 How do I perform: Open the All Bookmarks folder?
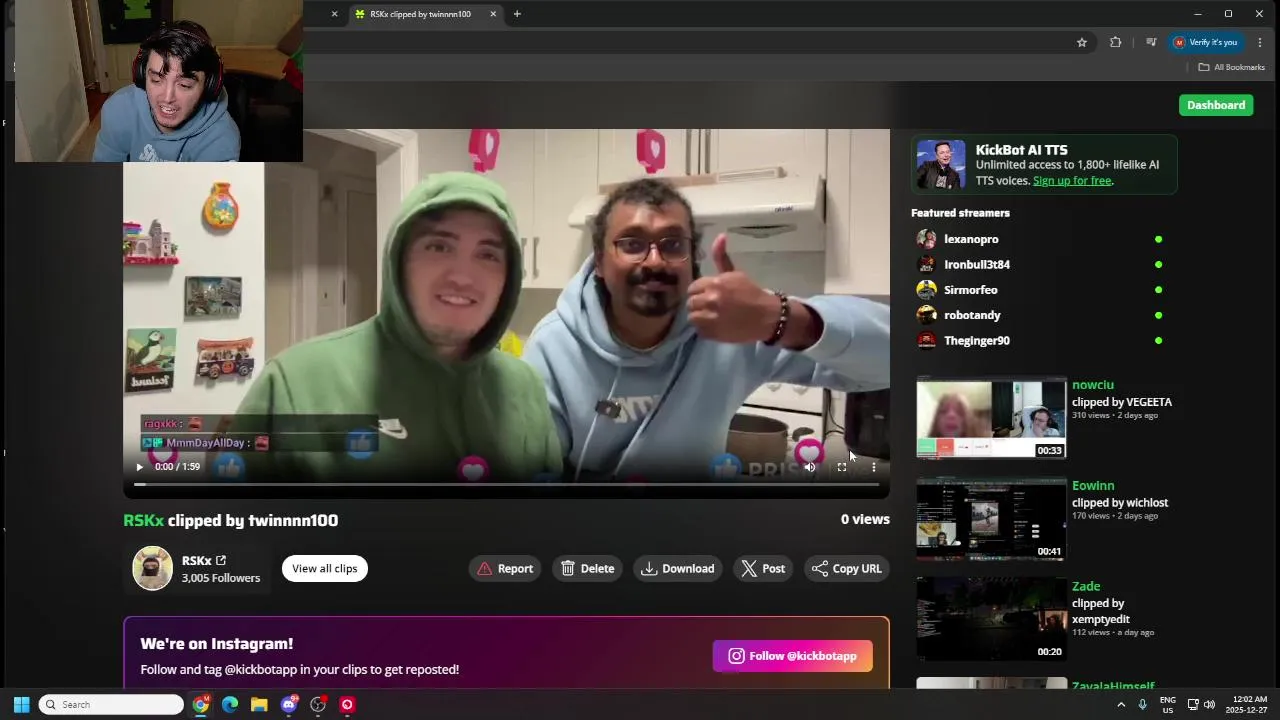(x=1231, y=67)
